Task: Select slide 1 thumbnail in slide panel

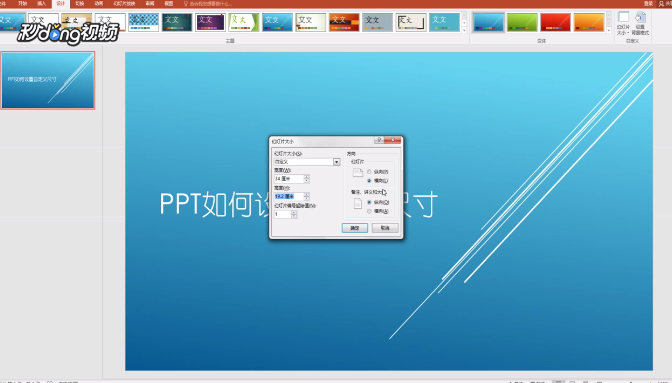Action: click(x=48, y=80)
